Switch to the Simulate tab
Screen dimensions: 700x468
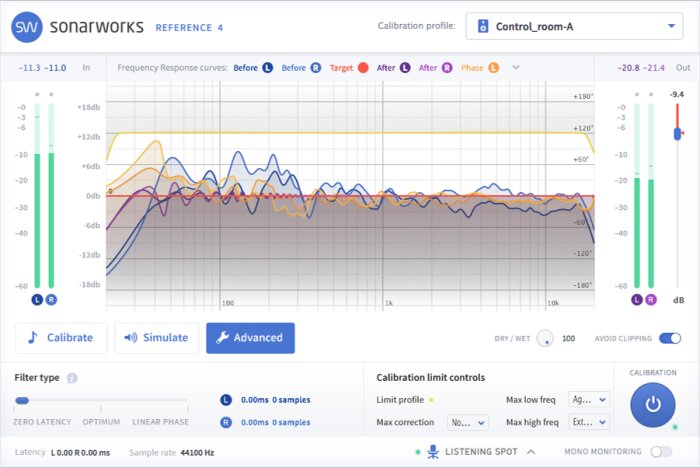[156, 338]
